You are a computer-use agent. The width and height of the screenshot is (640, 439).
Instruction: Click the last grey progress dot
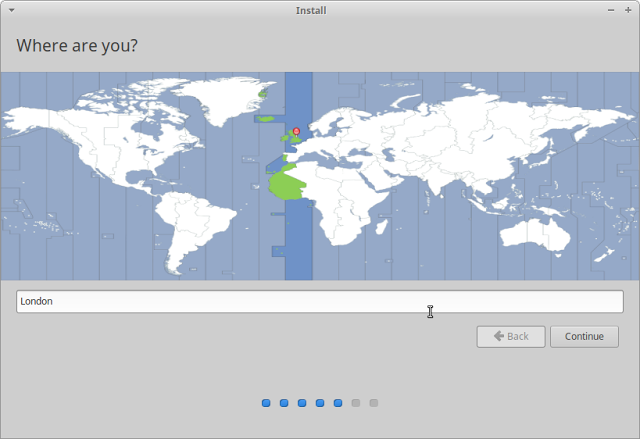click(374, 403)
